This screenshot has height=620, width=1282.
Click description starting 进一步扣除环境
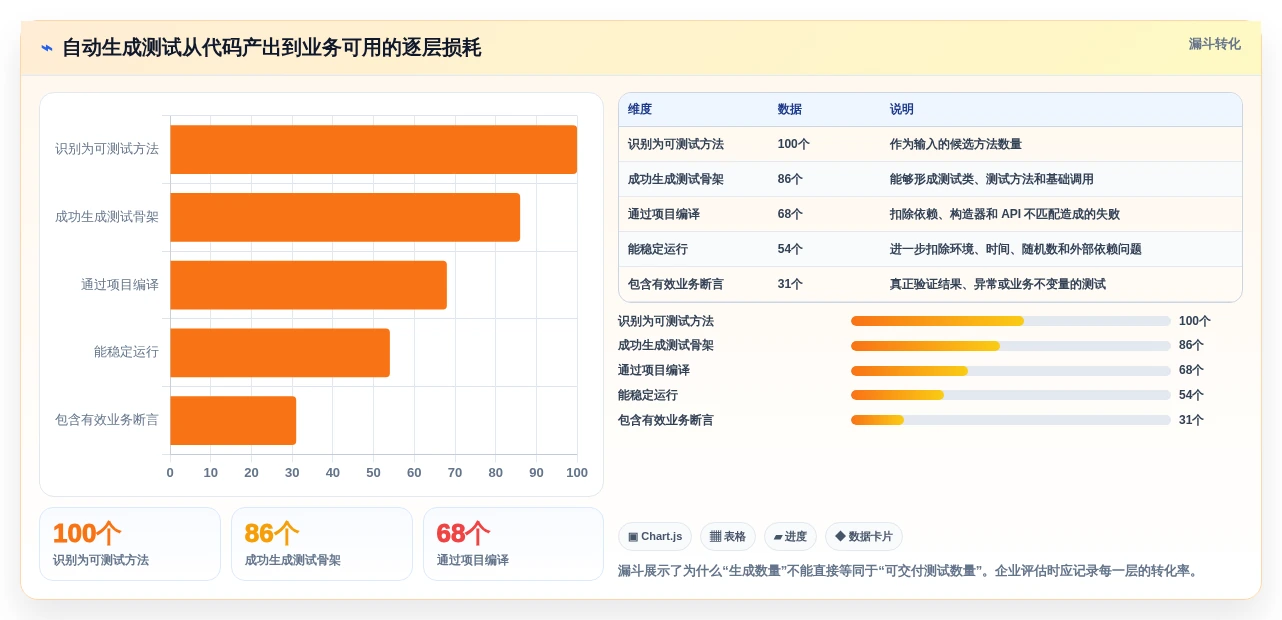[1016, 249]
